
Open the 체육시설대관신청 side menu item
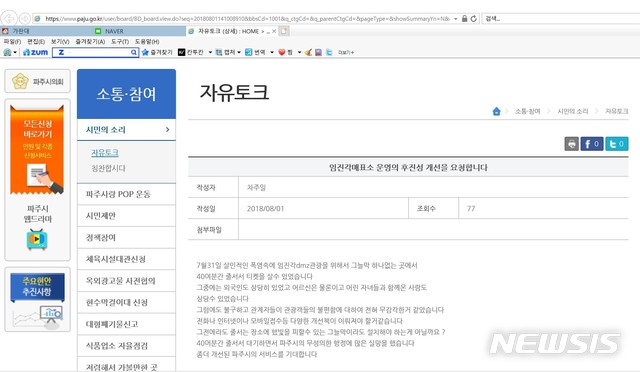pyautogui.click(x=126, y=259)
